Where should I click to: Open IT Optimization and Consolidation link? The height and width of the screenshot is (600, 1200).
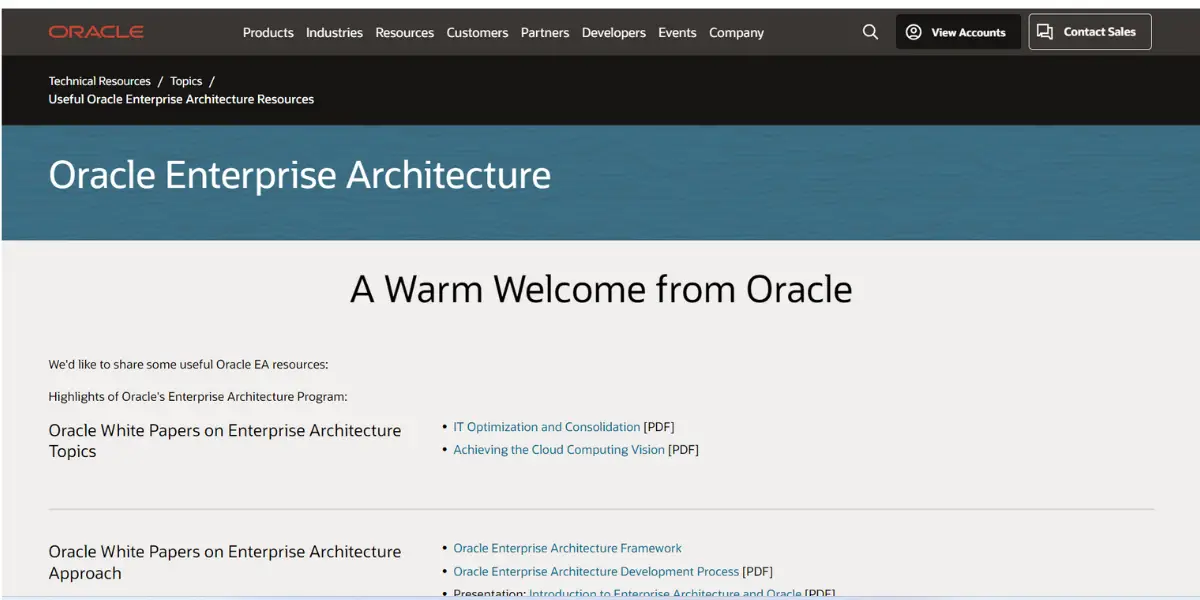click(547, 427)
